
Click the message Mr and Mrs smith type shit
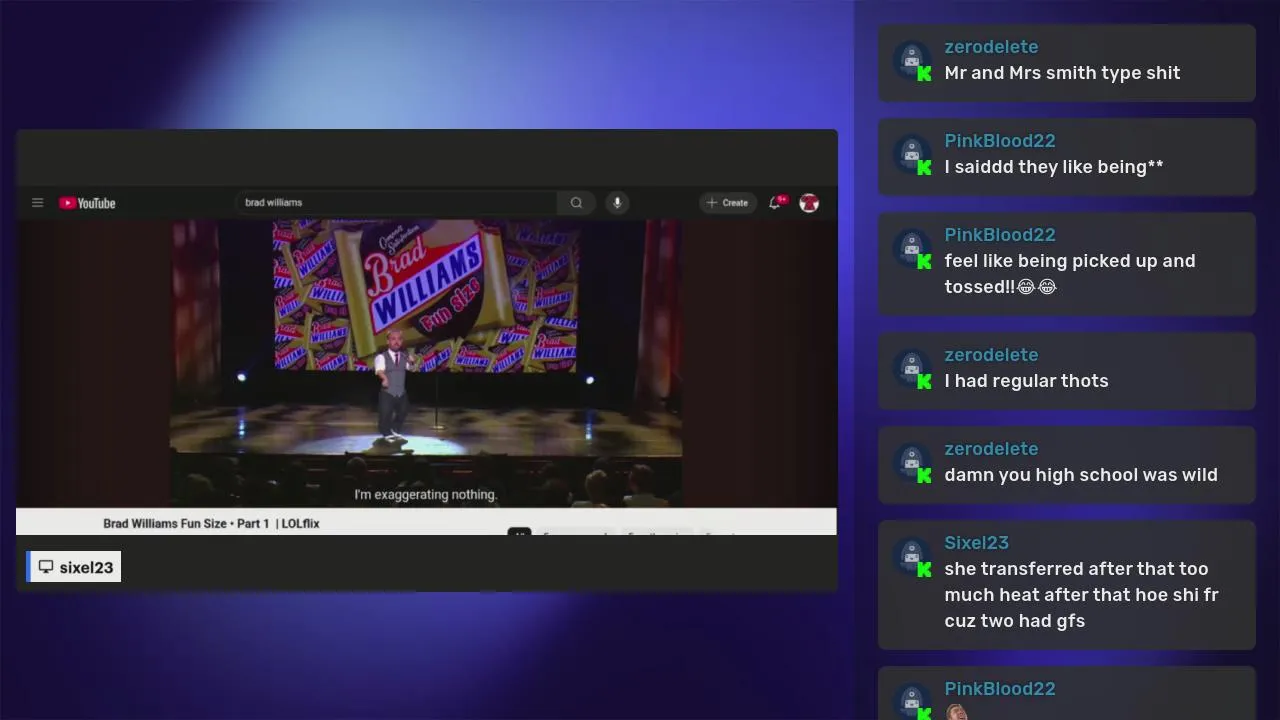click(1062, 73)
